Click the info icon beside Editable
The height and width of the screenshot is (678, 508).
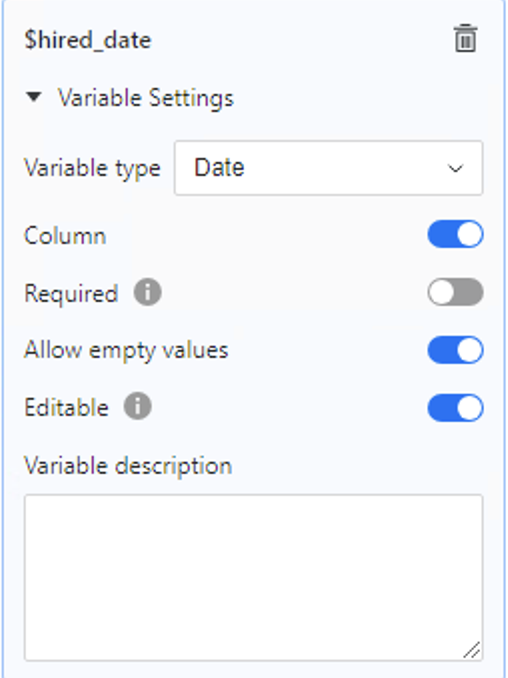pyautogui.click(x=138, y=406)
